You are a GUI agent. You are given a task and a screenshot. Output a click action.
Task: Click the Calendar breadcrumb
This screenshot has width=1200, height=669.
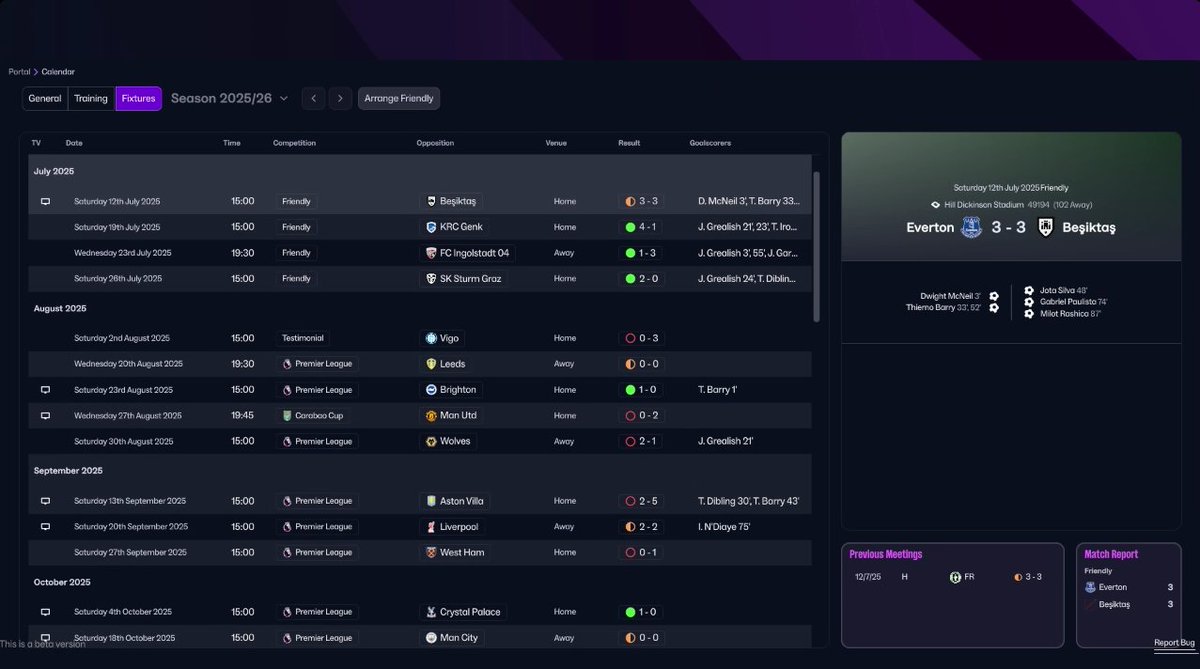(58, 72)
